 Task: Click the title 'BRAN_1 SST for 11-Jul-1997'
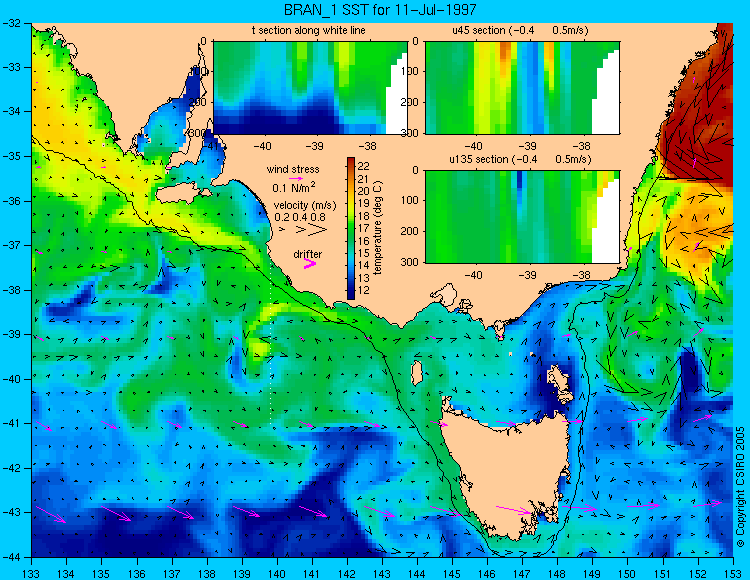click(380, 9)
